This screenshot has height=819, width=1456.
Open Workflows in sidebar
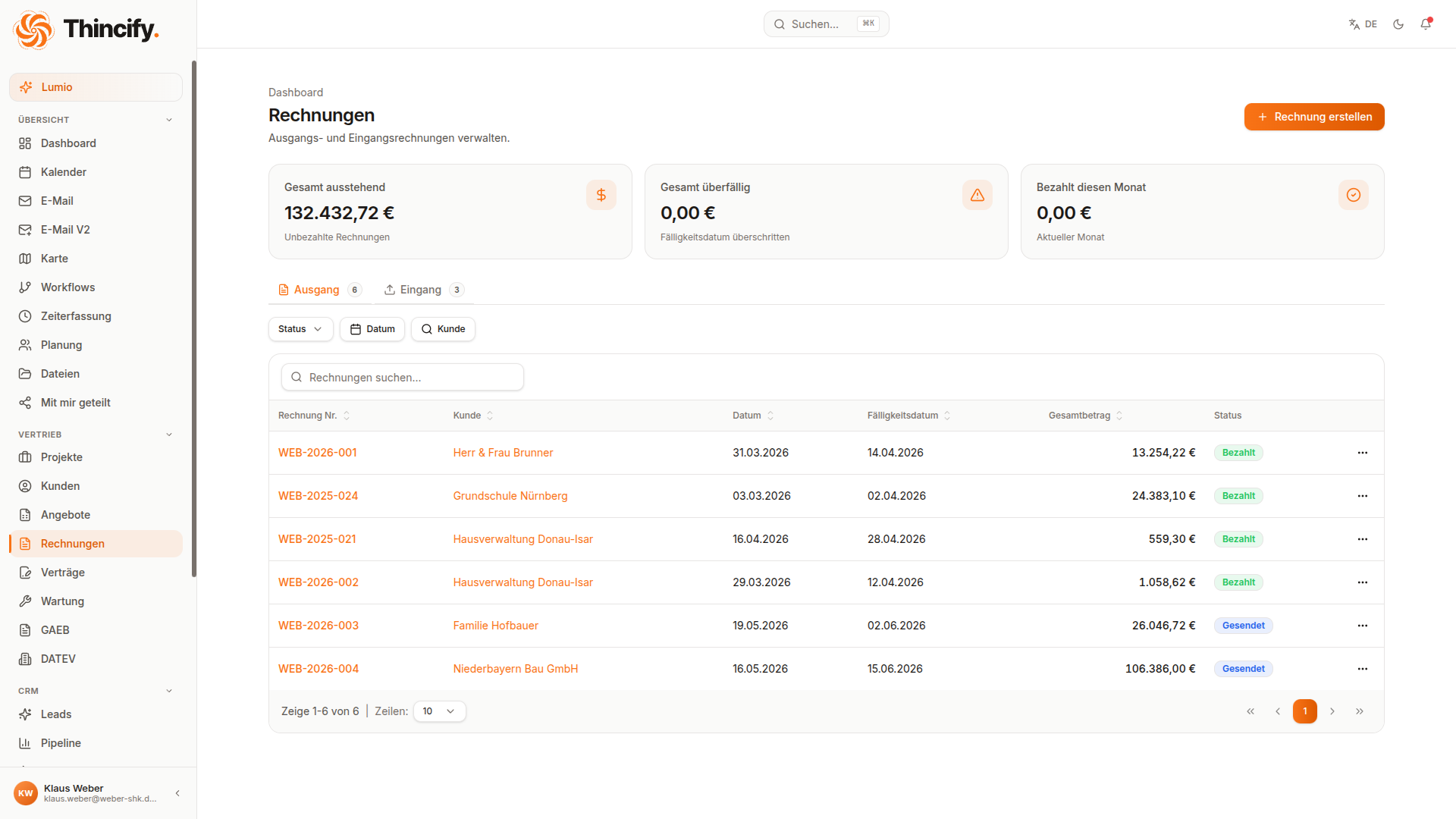tap(96, 287)
